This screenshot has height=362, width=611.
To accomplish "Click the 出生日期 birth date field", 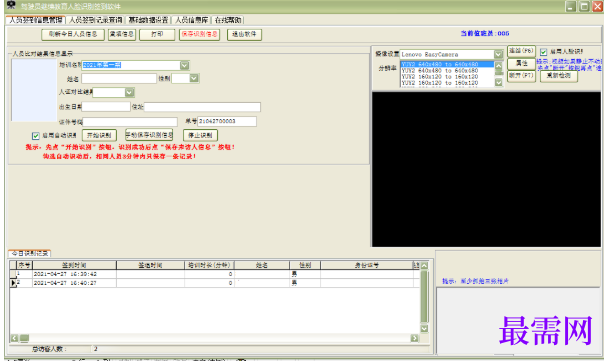I will click(106, 106).
